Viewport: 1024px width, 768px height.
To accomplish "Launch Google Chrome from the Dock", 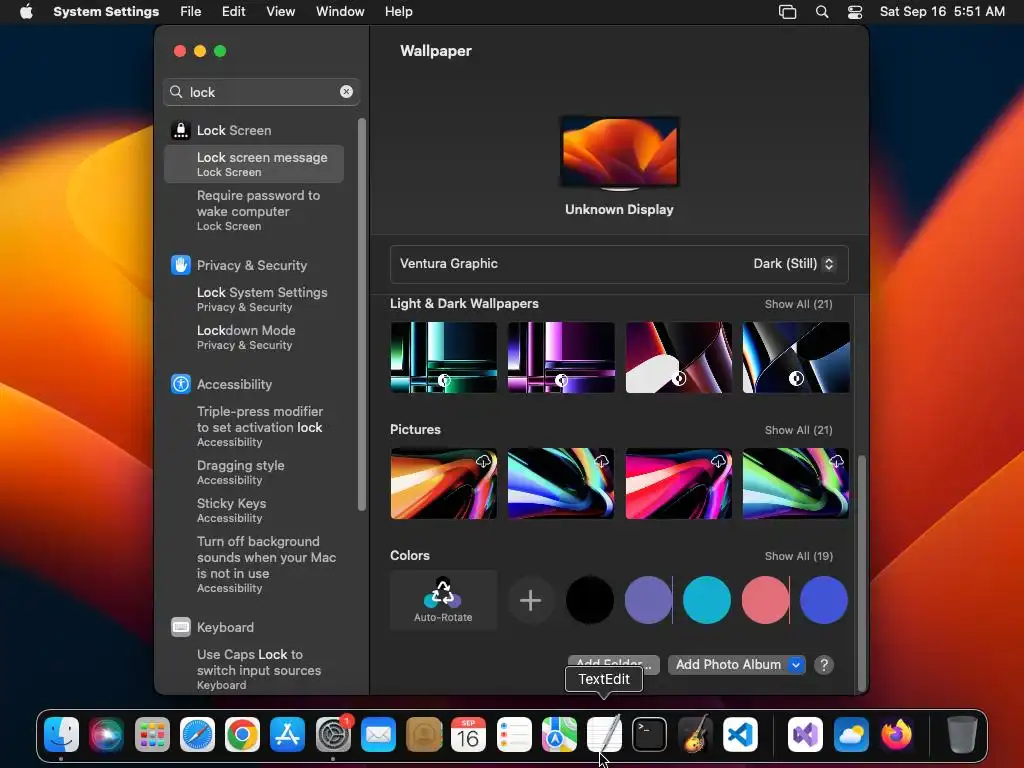I will pyautogui.click(x=242, y=735).
